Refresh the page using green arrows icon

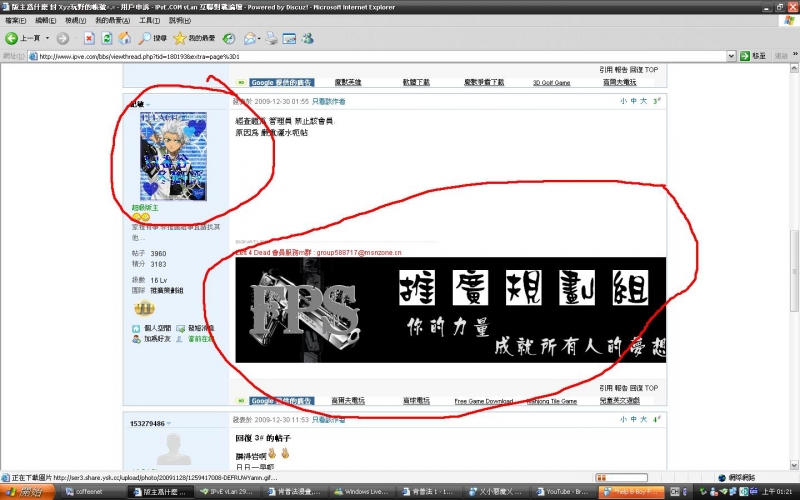tap(107, 38)
